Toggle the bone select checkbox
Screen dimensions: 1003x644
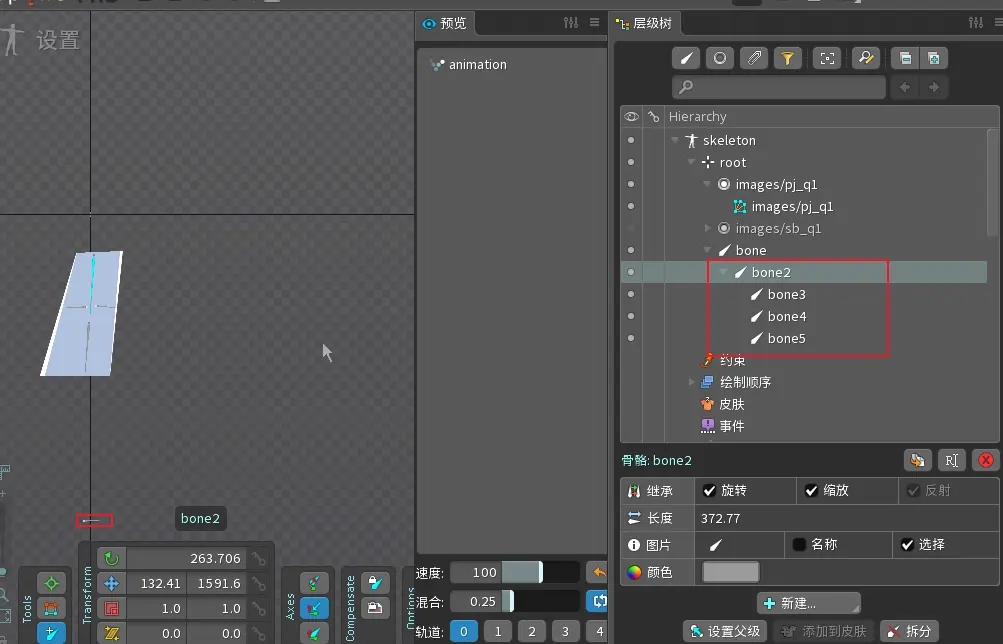(x=907, y=544)
